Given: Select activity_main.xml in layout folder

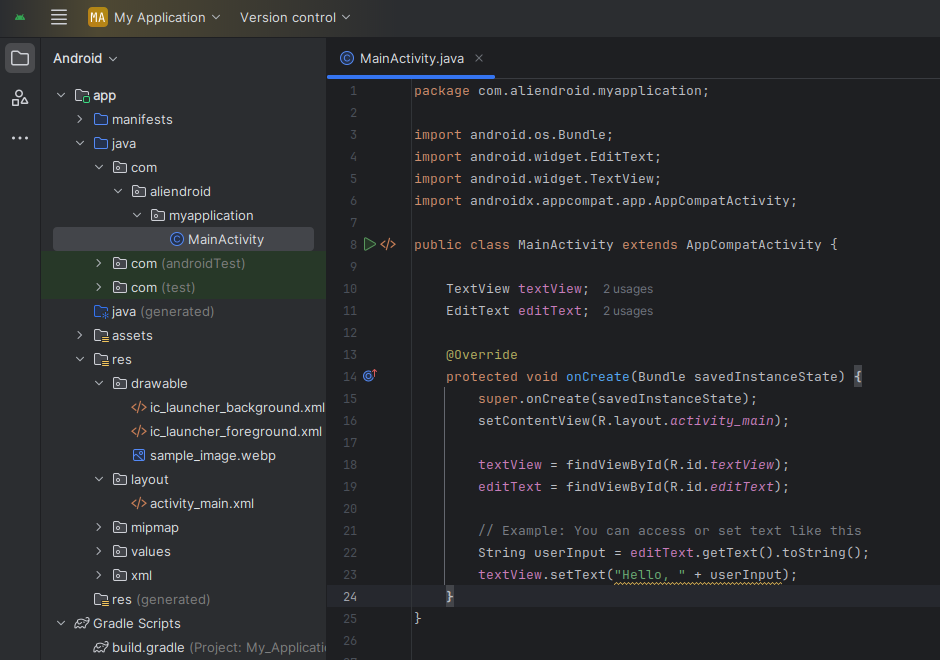Looking at the screenshot, I should coord(202,504).
